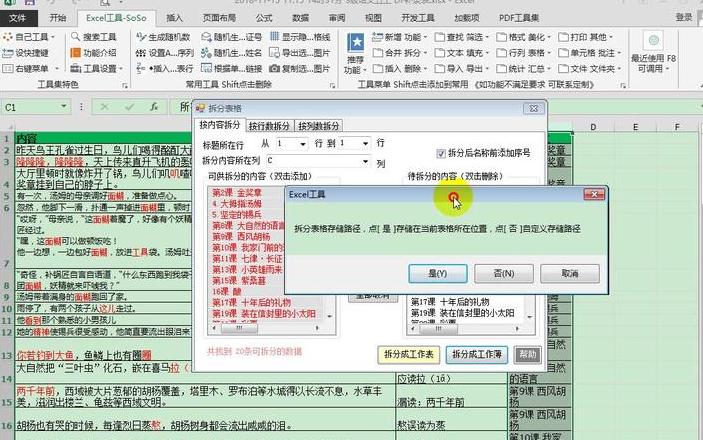Open the 文本 填充 folder menu
The image size is (703, 440).
click(462, 53)
